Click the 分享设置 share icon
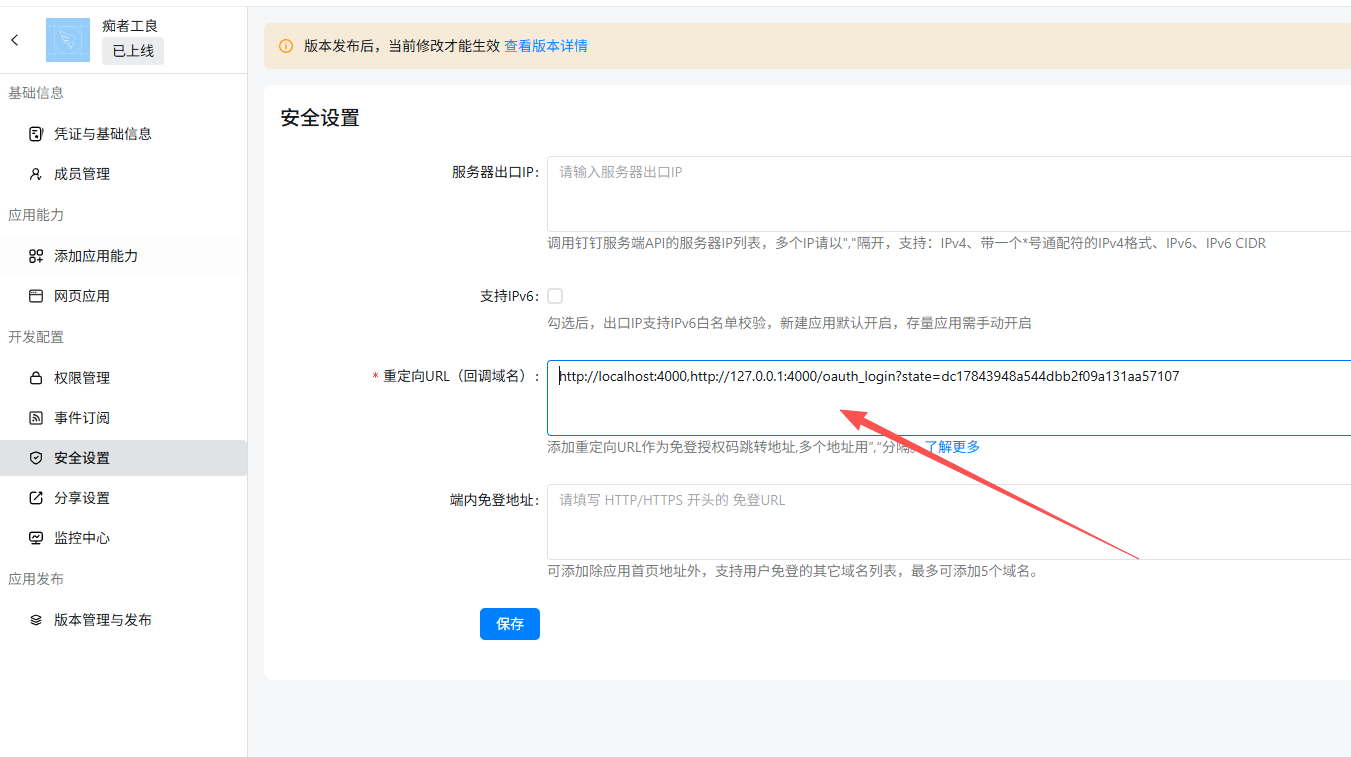This screenshot has height=757, width=1351. pos(36,498)
